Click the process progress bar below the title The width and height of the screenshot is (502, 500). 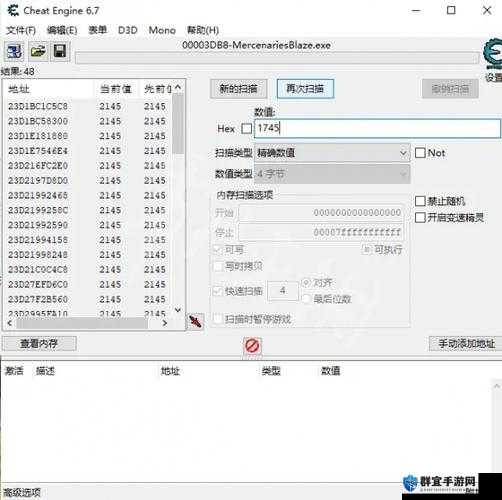pos(277,58)
